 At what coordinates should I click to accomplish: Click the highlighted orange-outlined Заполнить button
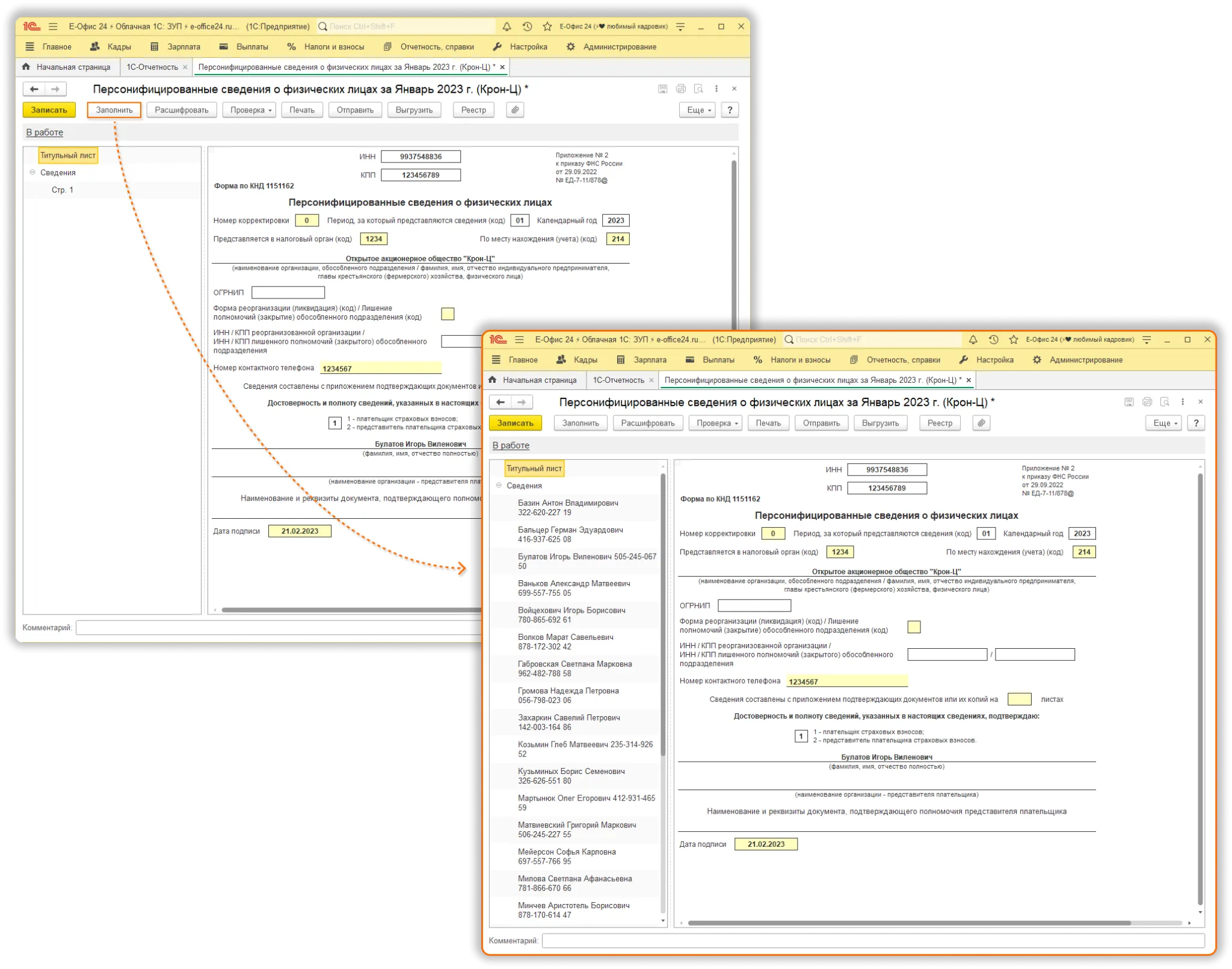[114, 110]
